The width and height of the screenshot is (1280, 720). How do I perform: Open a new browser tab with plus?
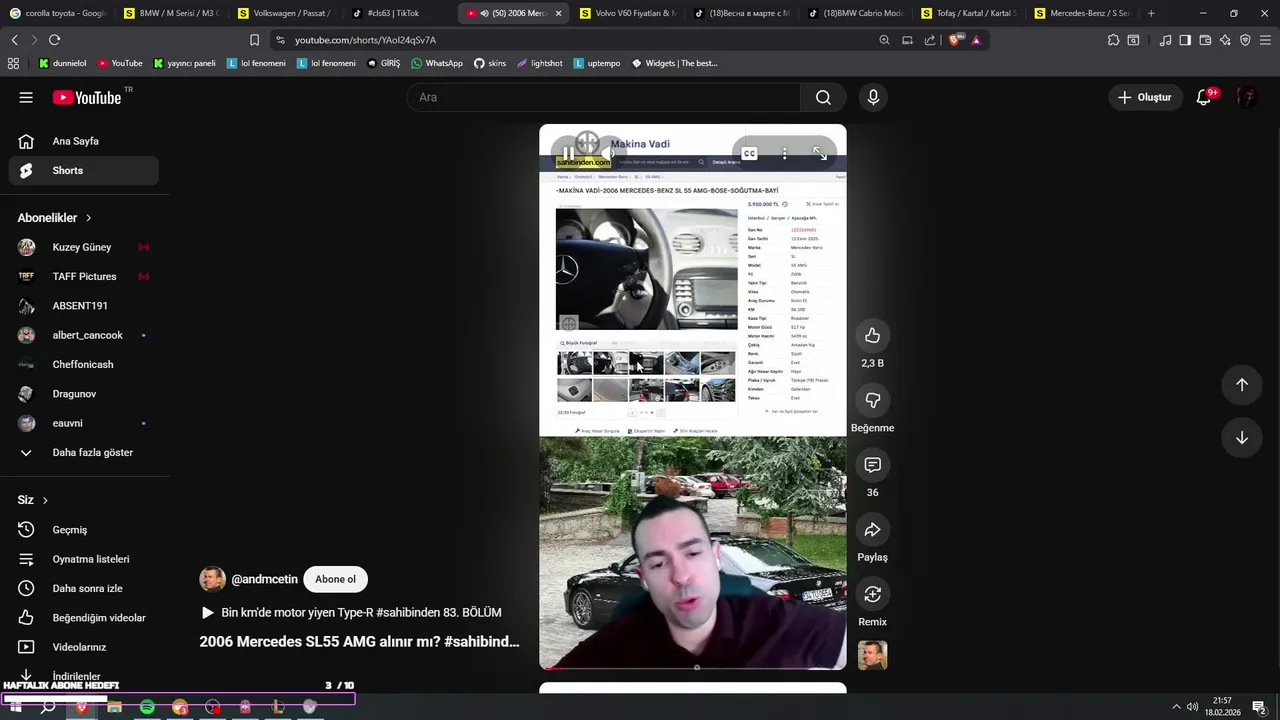(1151, 13)
